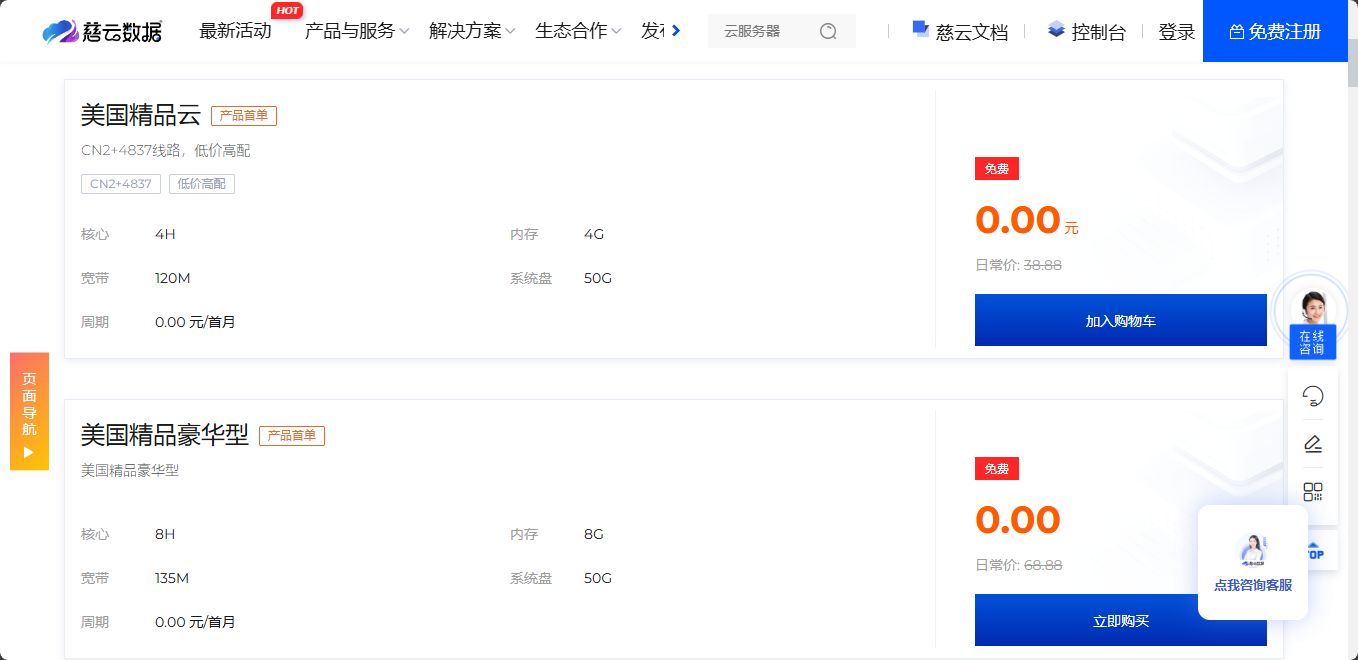
Task: Click the 美国精品豪华型 product title
Action: pos(165,435)
